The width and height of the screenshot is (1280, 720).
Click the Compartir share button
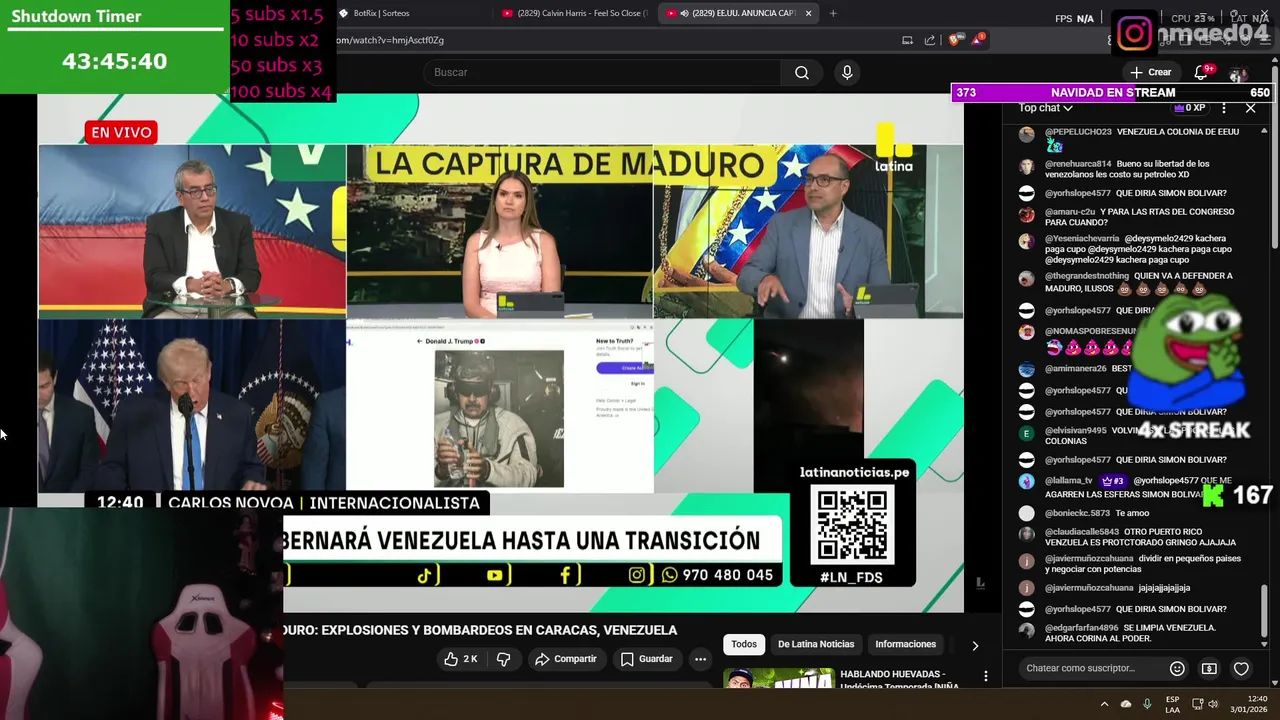(566, 659)
